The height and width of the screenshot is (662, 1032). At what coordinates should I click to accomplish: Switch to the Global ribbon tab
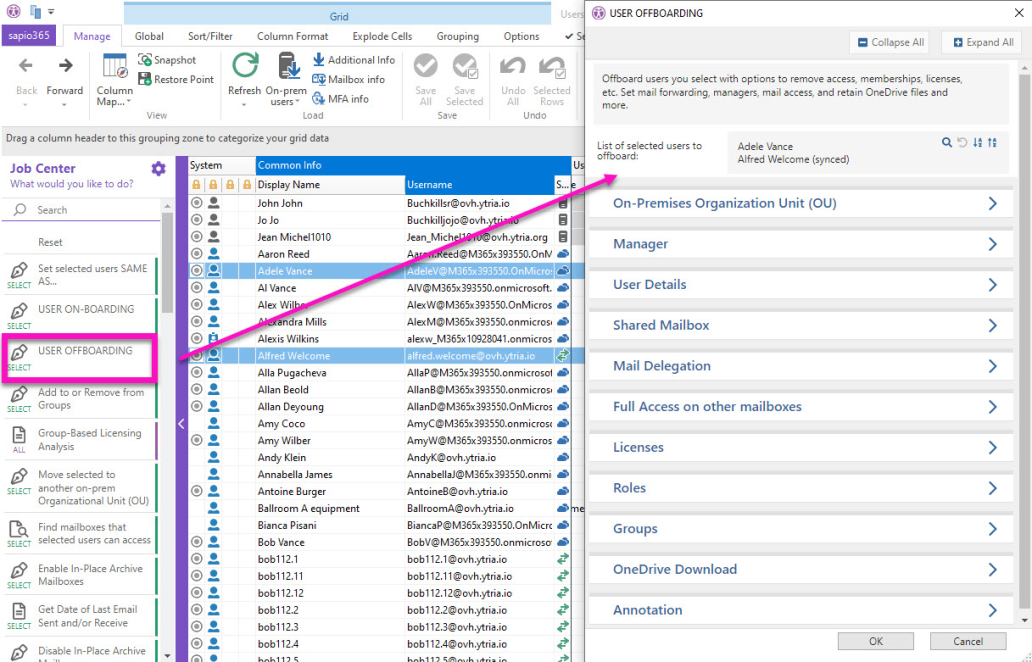[x=149, y=36]
